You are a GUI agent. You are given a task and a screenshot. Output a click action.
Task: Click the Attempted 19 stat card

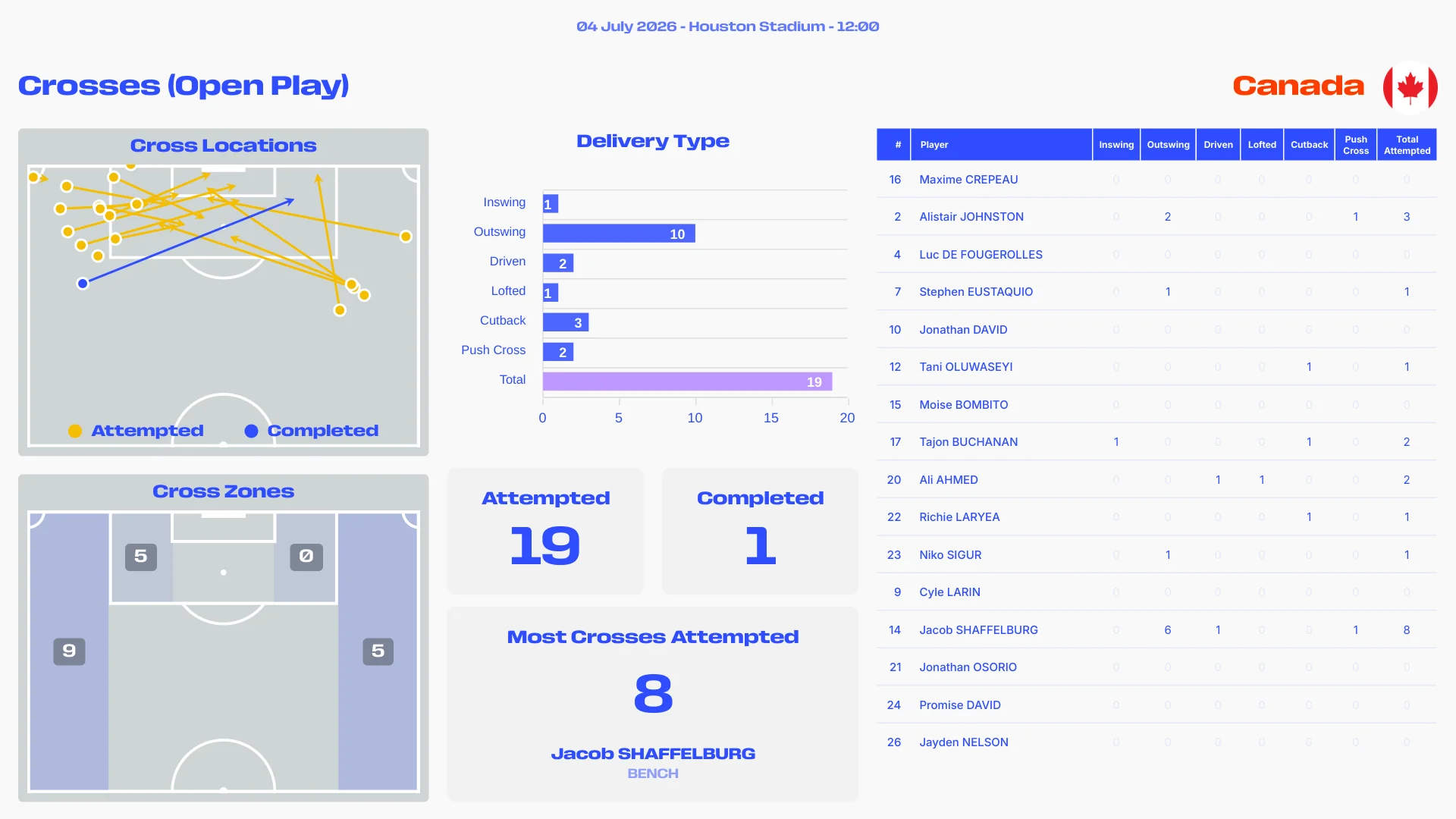(x=545, y=531)
